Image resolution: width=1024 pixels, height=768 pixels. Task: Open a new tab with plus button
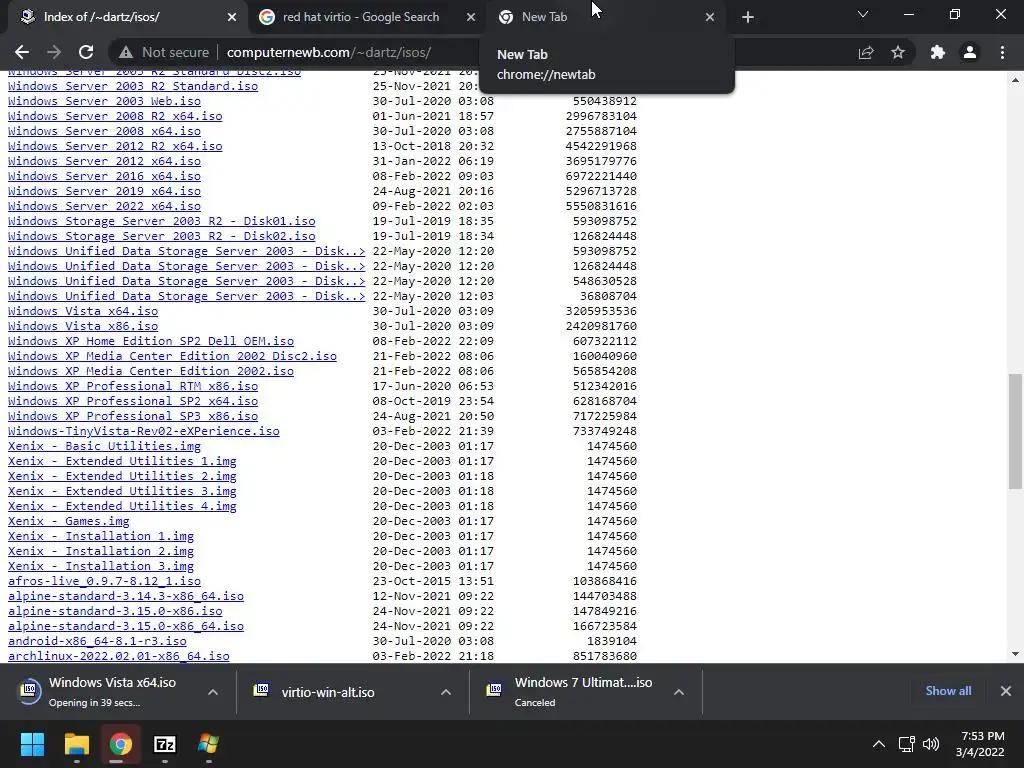(748, 17)
